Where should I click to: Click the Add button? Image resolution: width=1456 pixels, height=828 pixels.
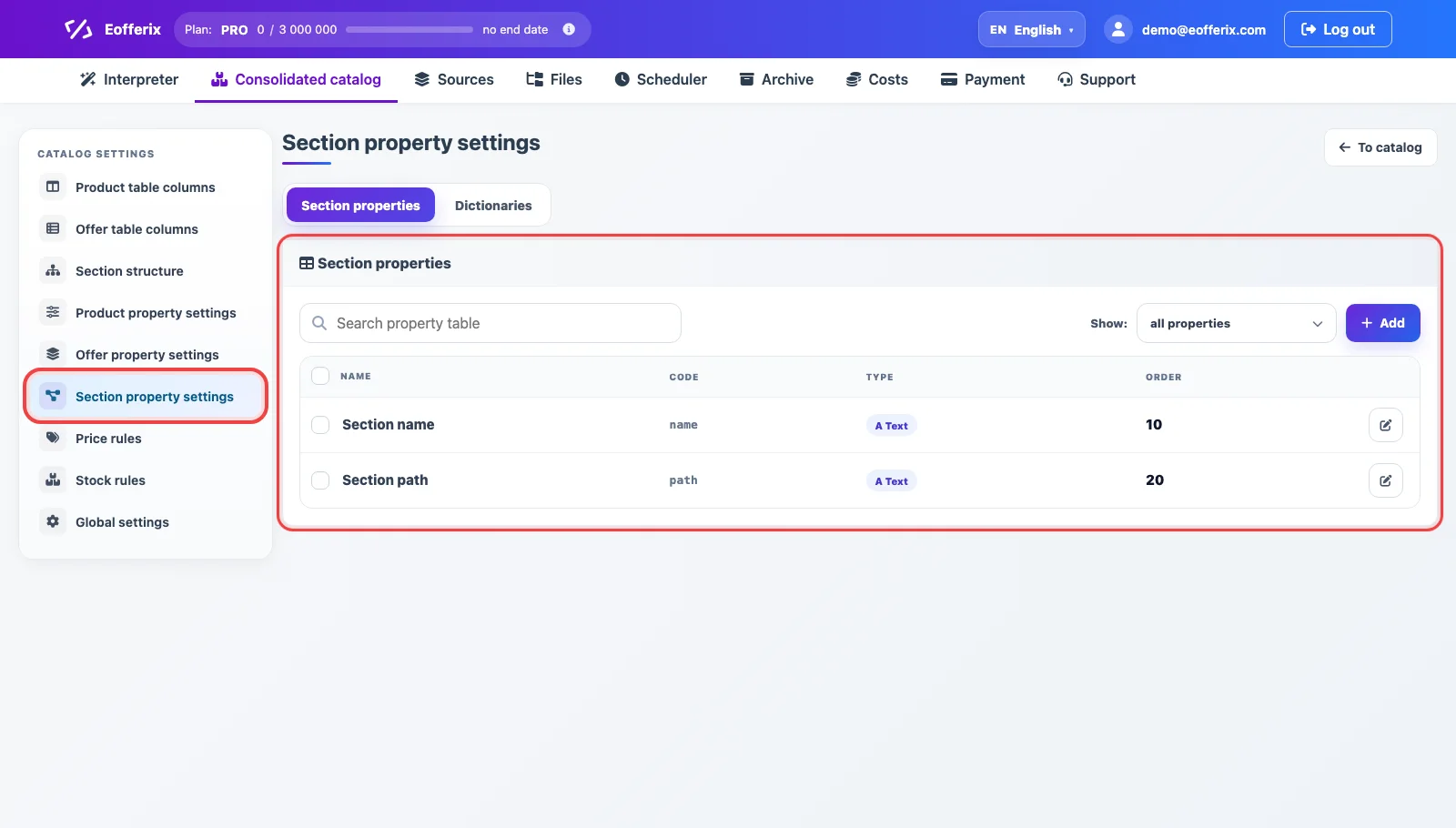[1382, 323]
